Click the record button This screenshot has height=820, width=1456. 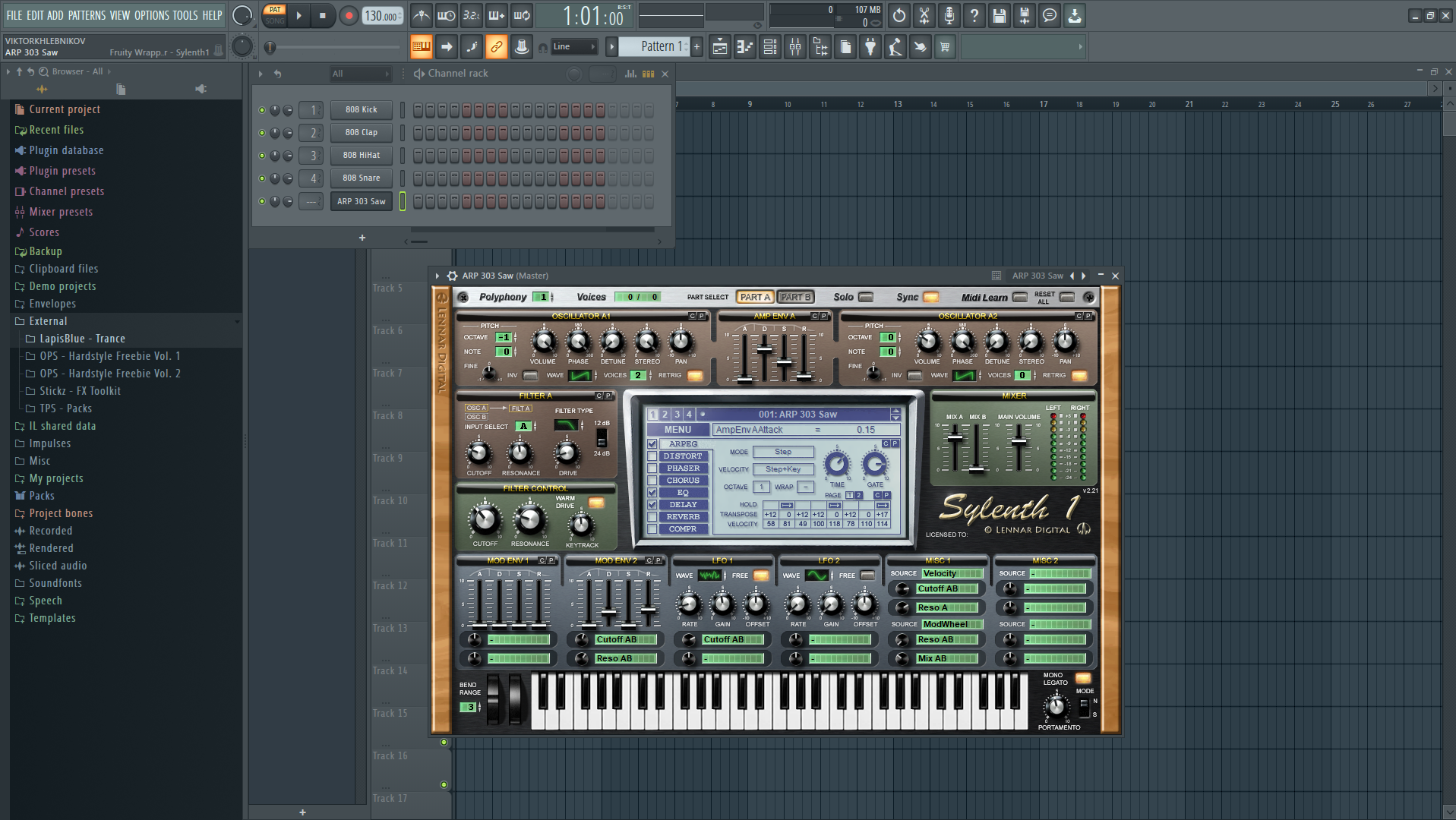pyautogui.click(x=349, y=15)
